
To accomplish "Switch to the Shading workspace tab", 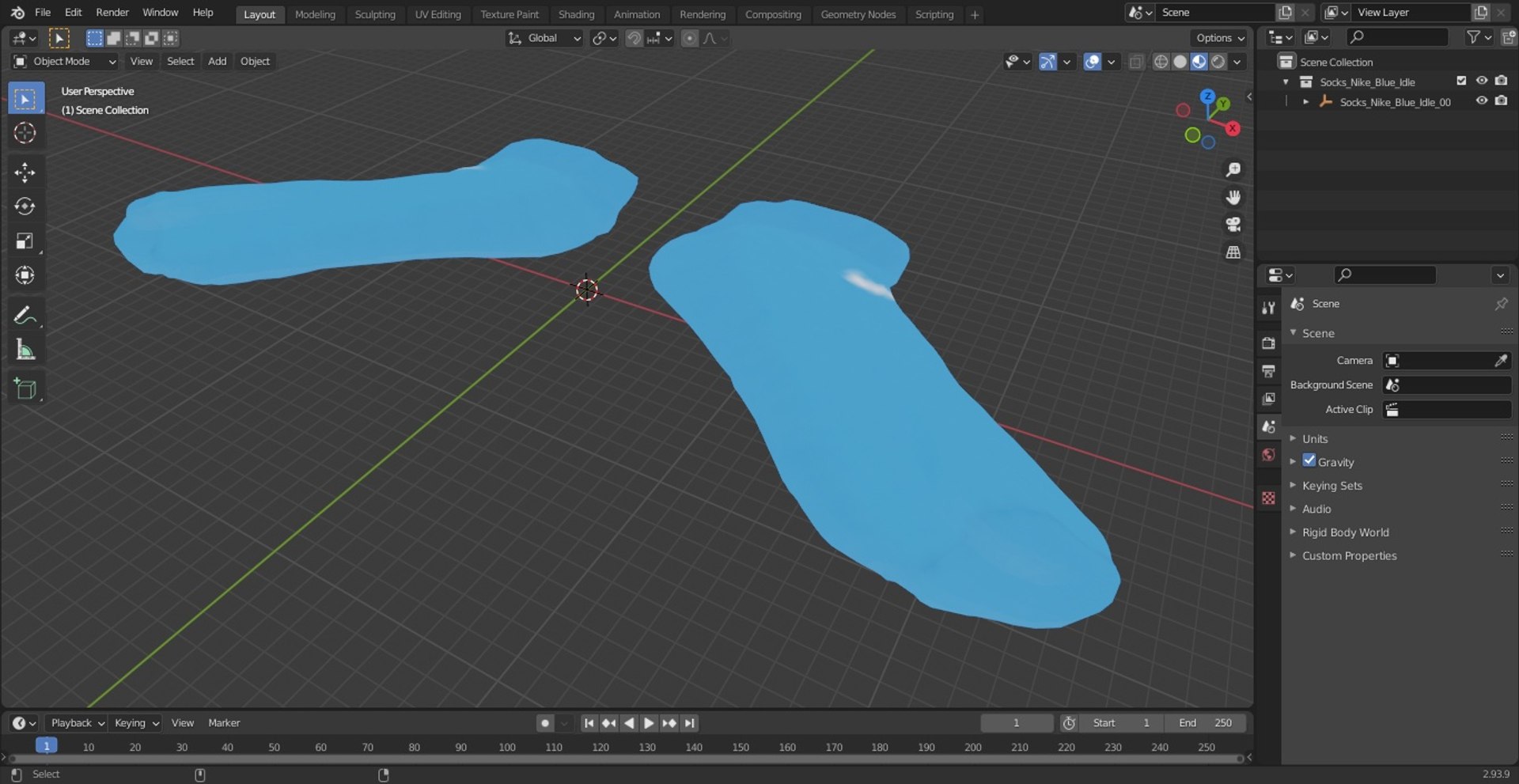I will click(x=576, y=14).
